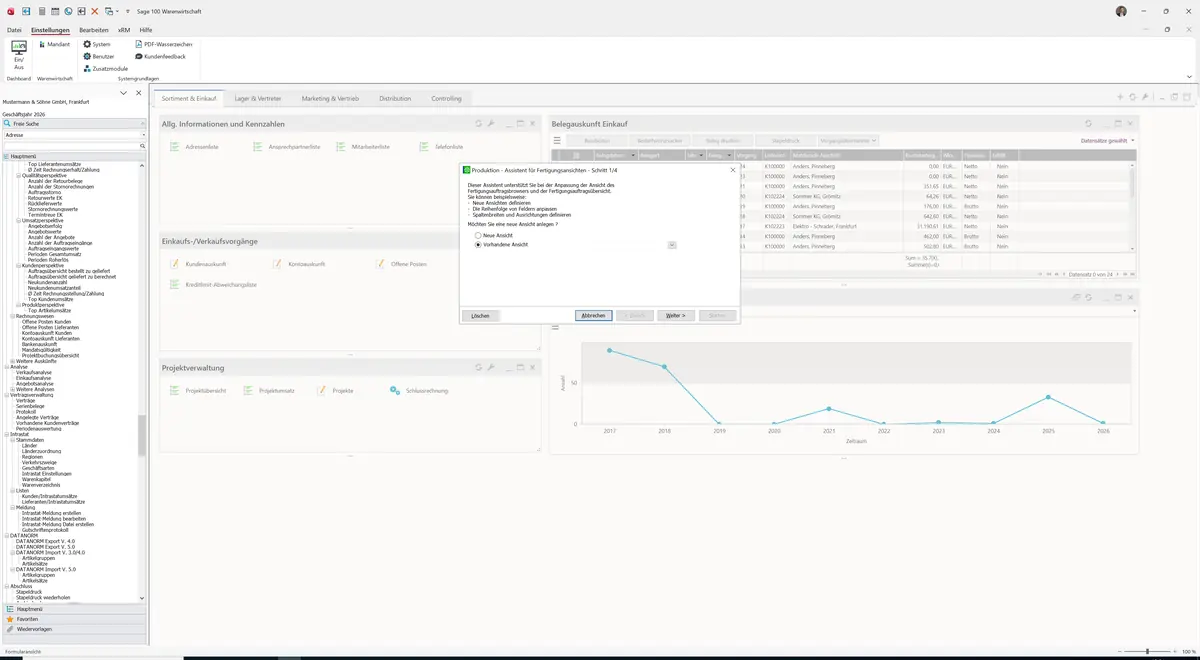Toggle the Dashboard Ein/Aus icon
The width and height of the screenshot is (1200, 660).
18,54
